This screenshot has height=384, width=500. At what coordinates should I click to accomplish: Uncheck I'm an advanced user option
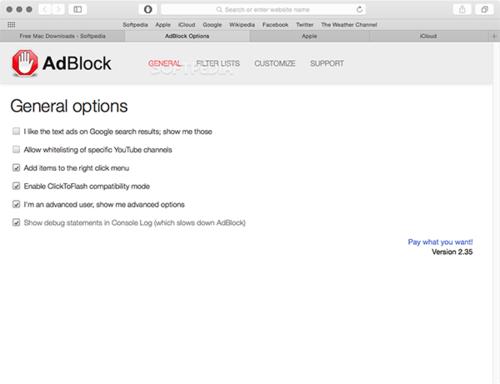(x=16, y=204)
